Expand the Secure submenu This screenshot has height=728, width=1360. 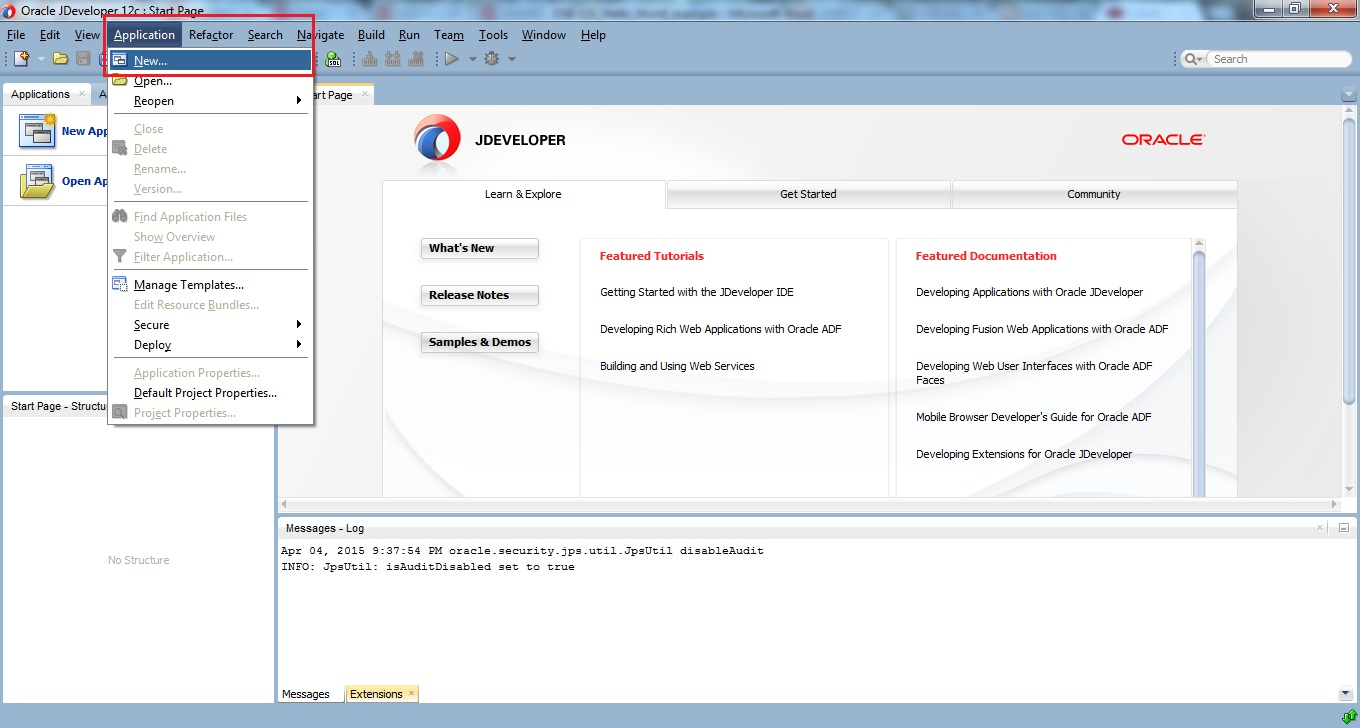[x=210, y=325]
